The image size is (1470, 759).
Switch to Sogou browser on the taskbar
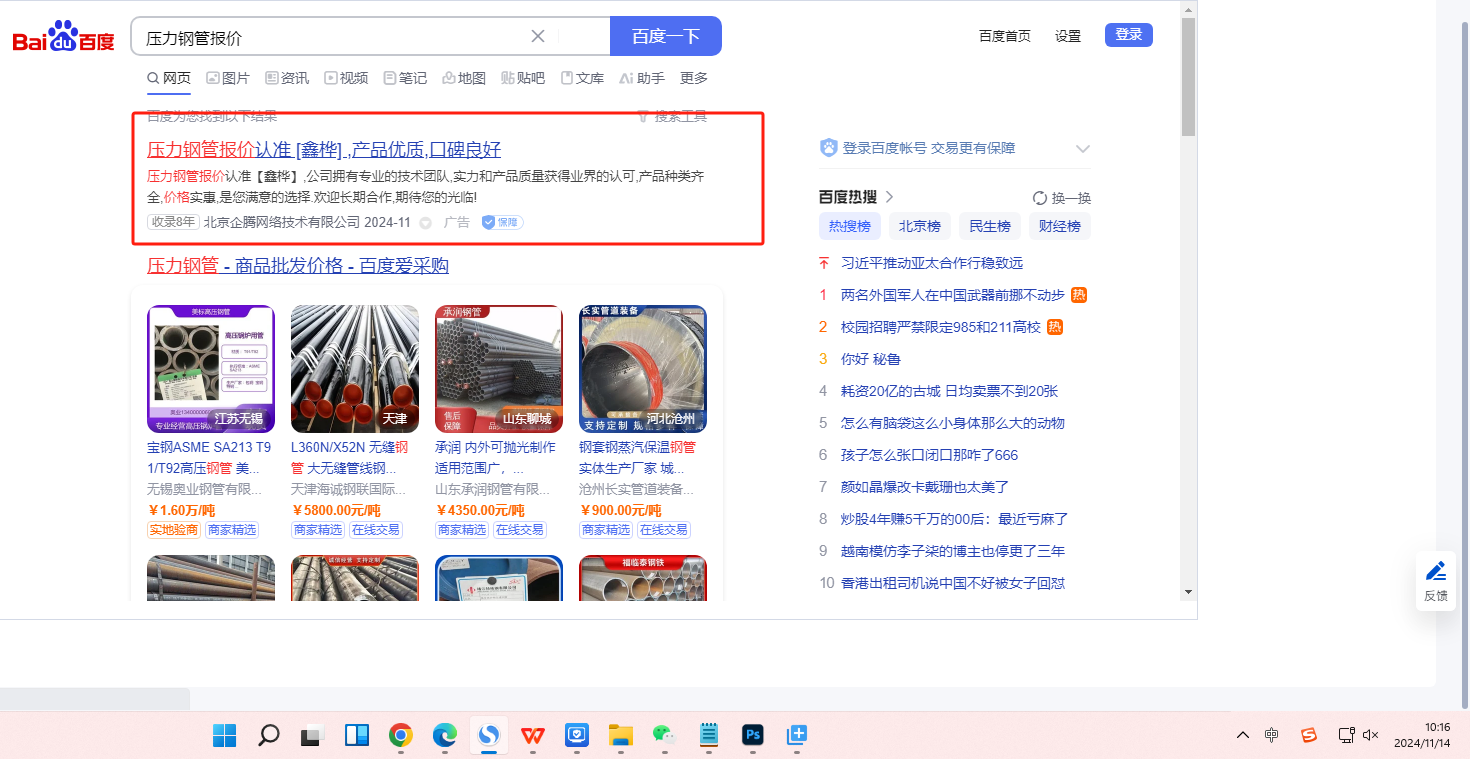[489, 736]
